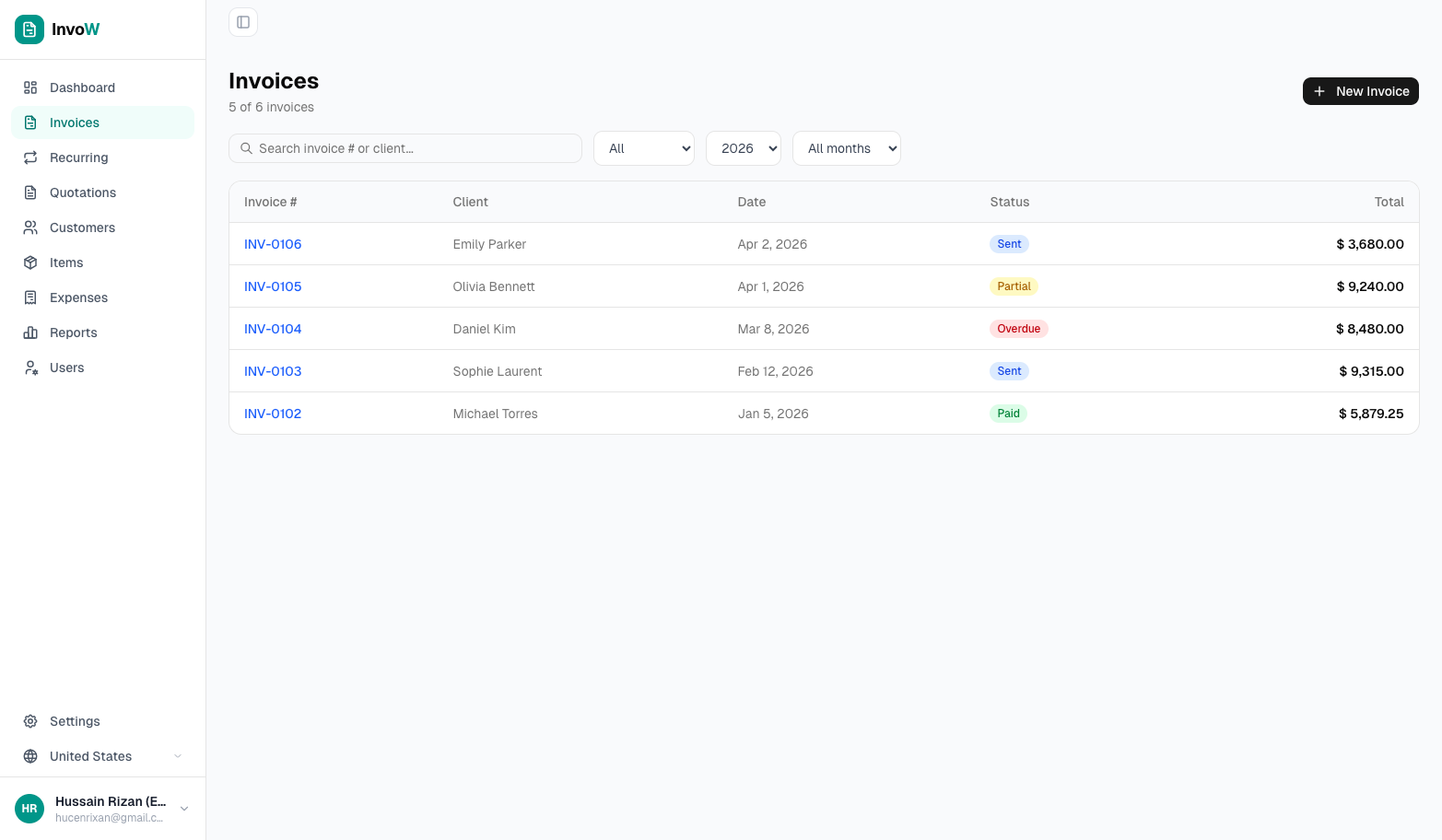Viewport: 1442px width, 840px height.
Task: Click client name Daniel Kim
Action: pos(485,329)
